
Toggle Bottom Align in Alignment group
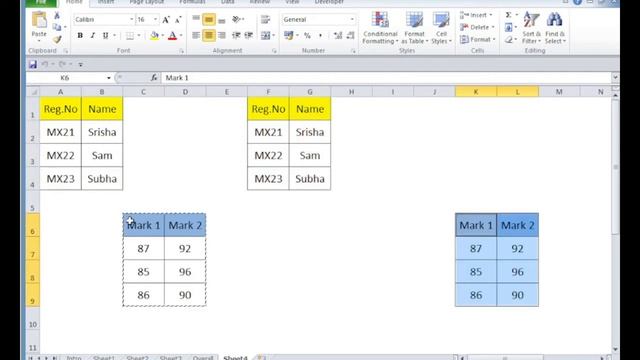pos(222,19)
